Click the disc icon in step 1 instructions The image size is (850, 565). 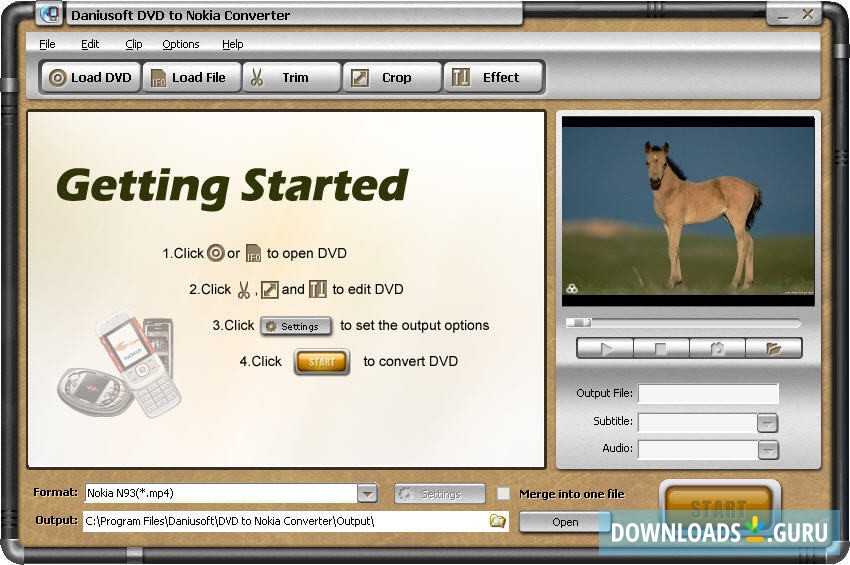[x=216, y=253]
